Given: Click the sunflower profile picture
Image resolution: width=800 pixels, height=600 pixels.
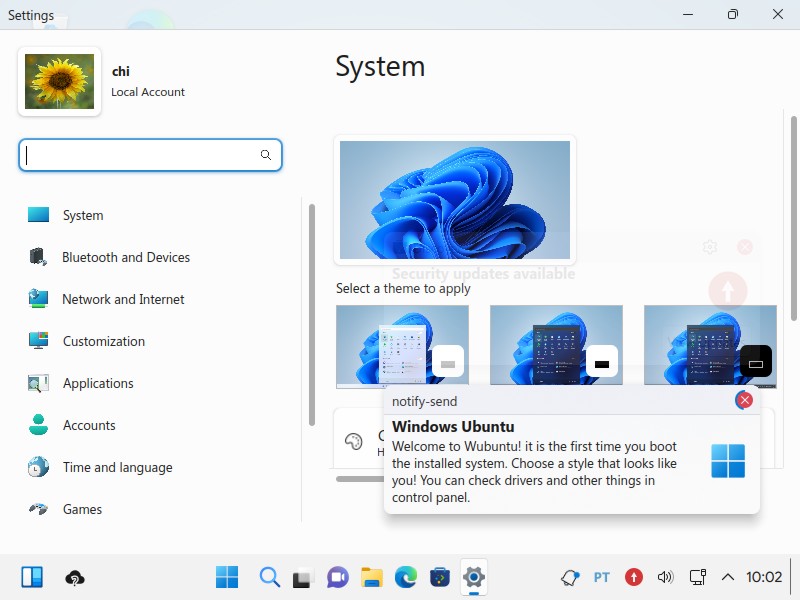Looking at the screenshot, I should (59, 82).
